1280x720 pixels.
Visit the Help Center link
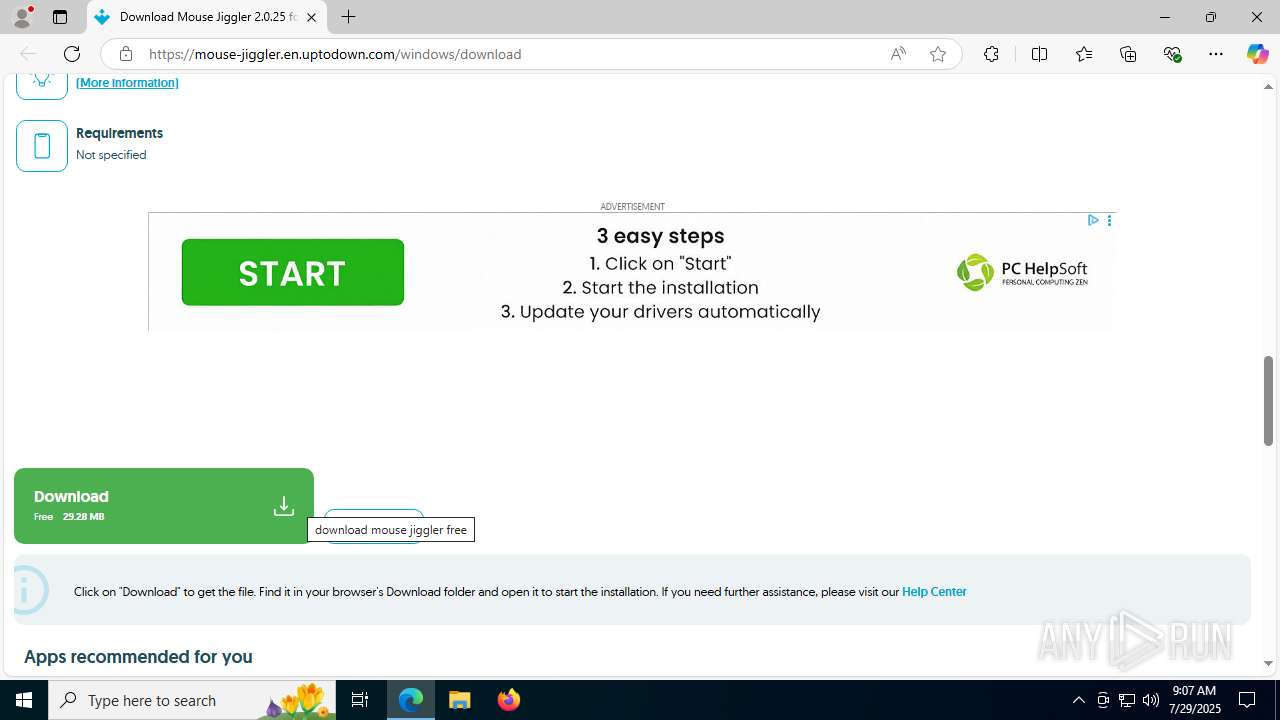[x=934, y=592]
